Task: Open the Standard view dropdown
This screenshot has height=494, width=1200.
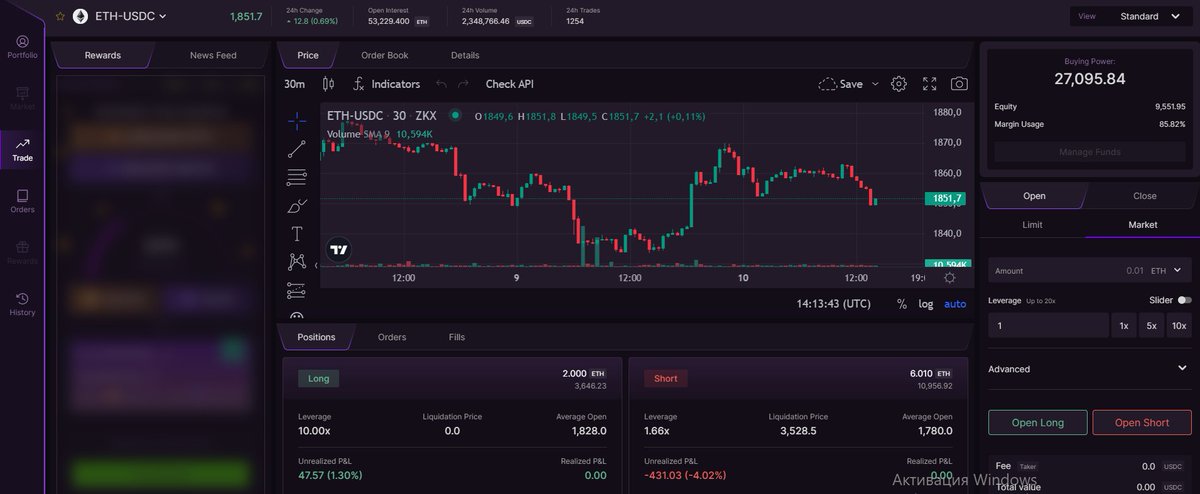Action: point(1131,16)
